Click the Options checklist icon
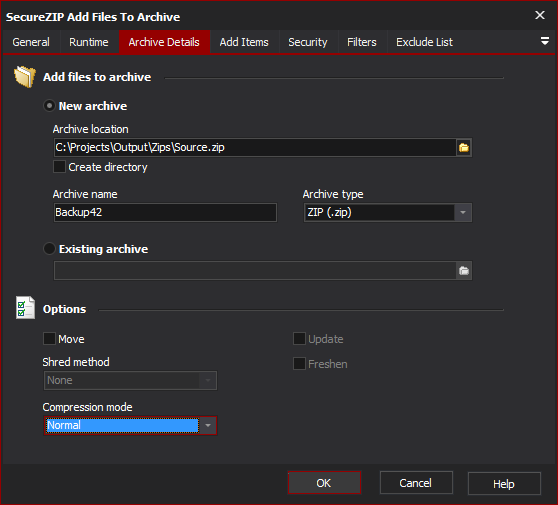Viewport: 558px width, 505px height. (25, 308)
